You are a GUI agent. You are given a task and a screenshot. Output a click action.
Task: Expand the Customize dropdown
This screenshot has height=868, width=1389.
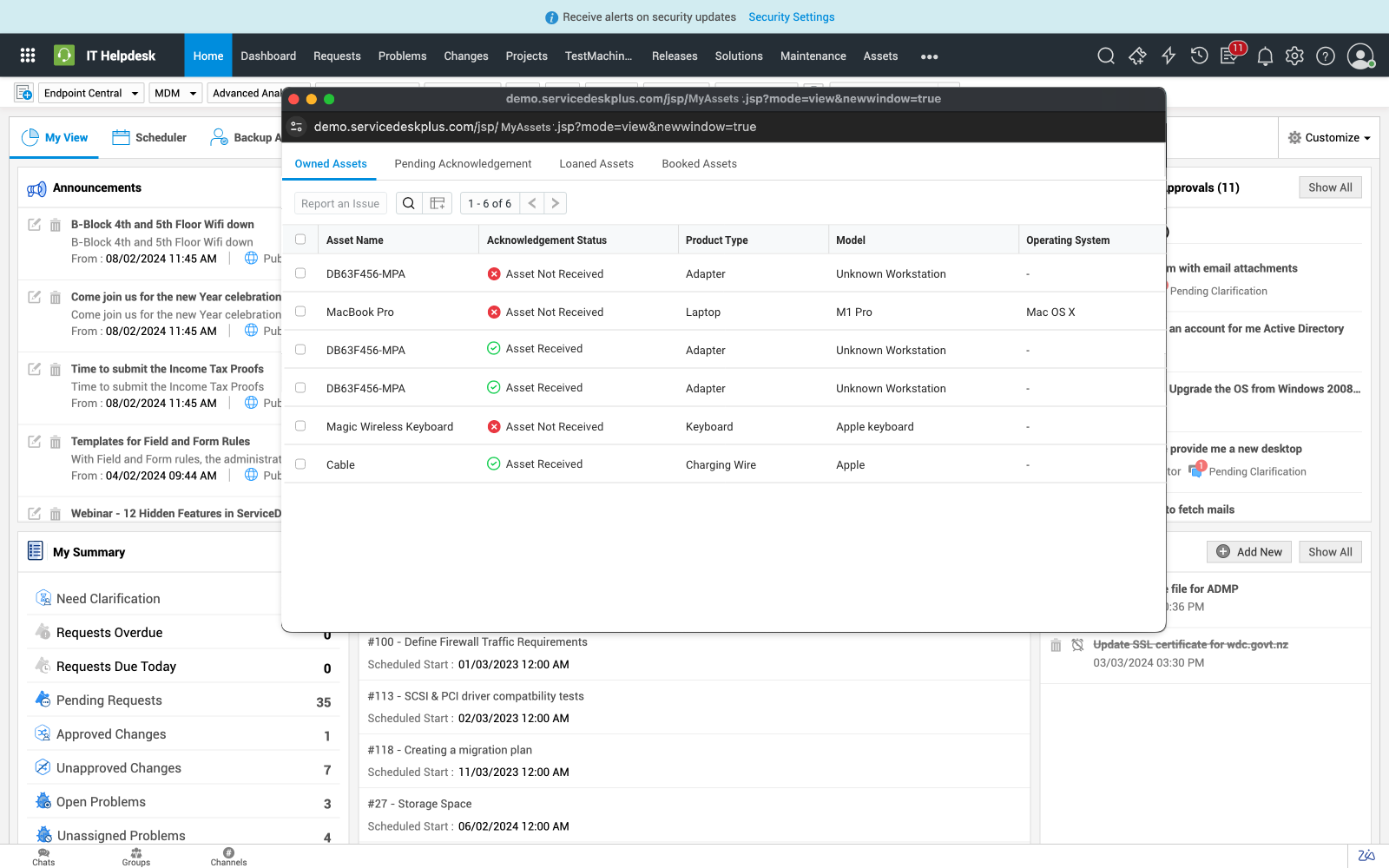[1329, 137]
